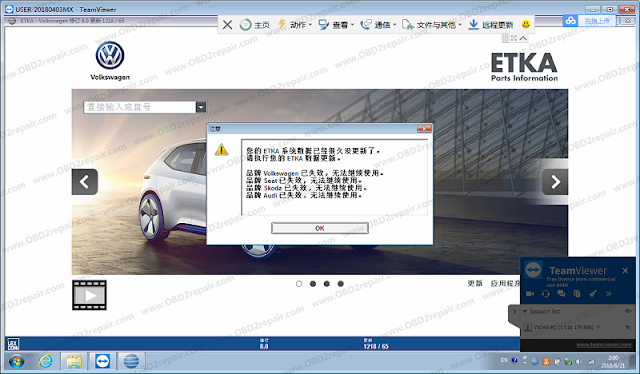Open the TeamViewer 主页 (Home) tab
Screen dimensions: 640x374
click(x=255, y=25)
